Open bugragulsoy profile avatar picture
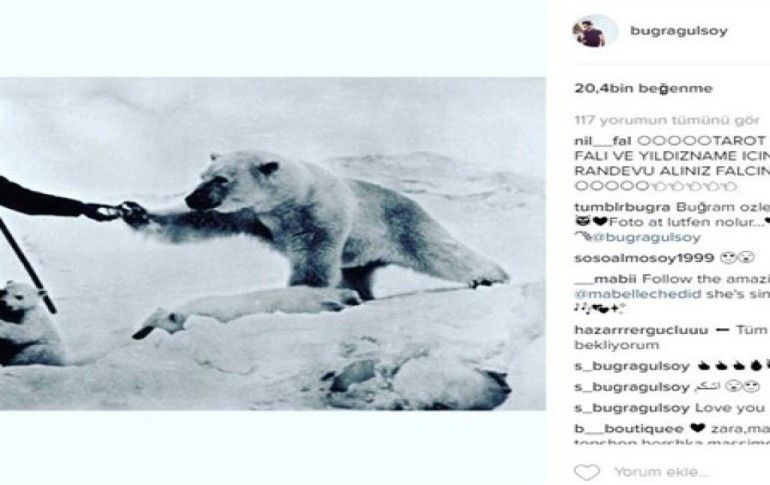770x485 pixels. [592, 30]
